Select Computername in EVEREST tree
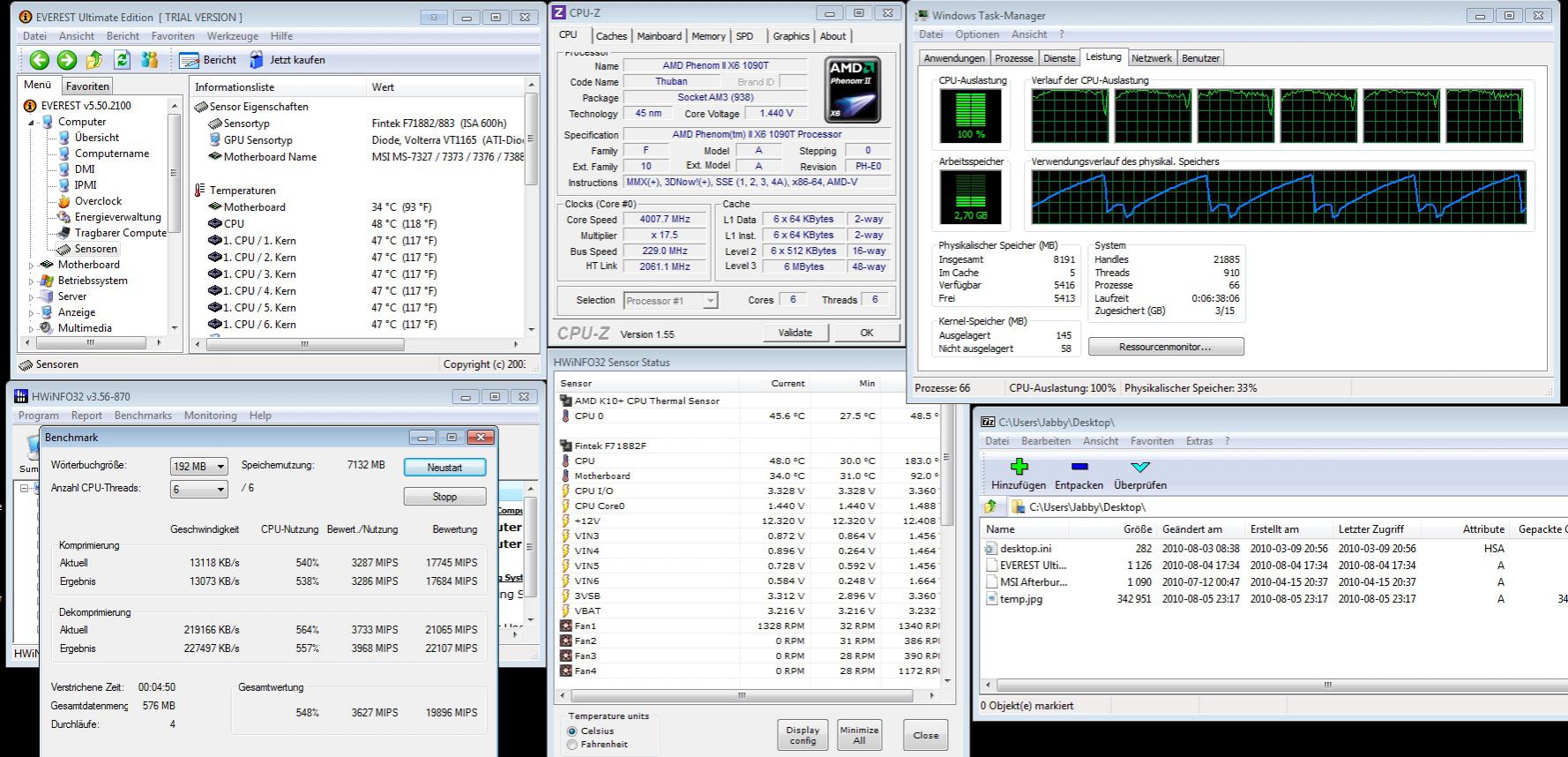The height and width of the screenshot is (757, 1568). coord(112,154)
